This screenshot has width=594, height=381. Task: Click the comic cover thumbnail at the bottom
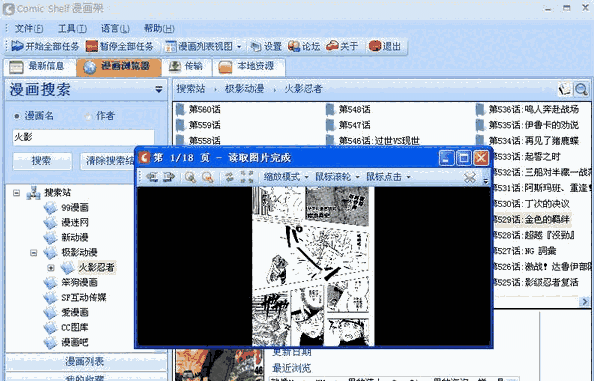(x=220, y=365)
